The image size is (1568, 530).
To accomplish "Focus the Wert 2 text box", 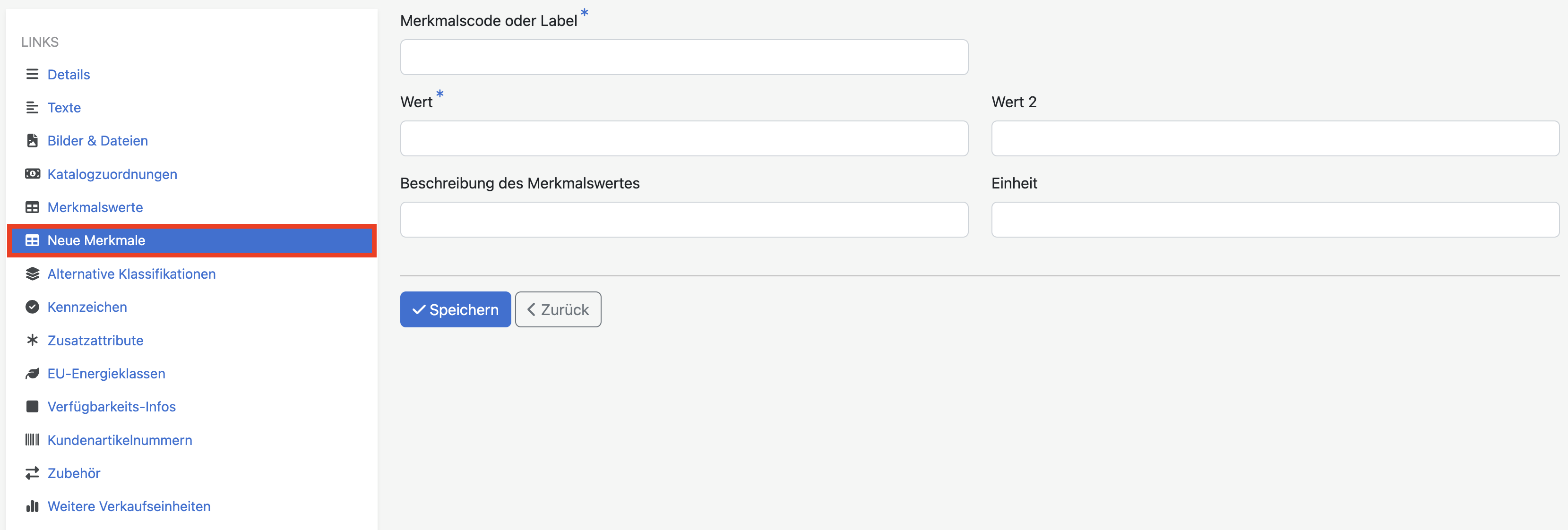I will tap(1275, 138).
